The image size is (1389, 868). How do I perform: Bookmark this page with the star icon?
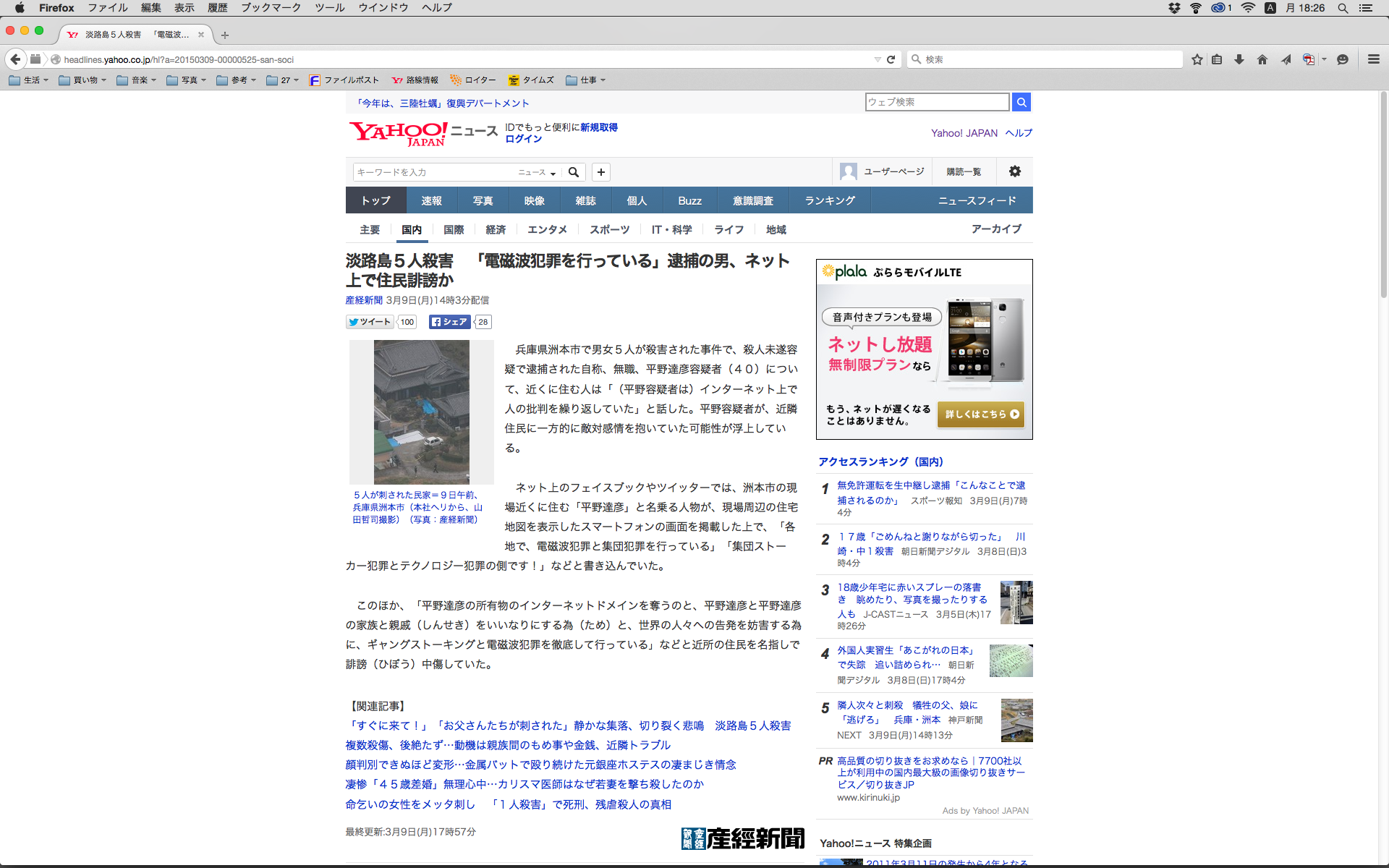pyautogui.click(x=1197, y=59)
